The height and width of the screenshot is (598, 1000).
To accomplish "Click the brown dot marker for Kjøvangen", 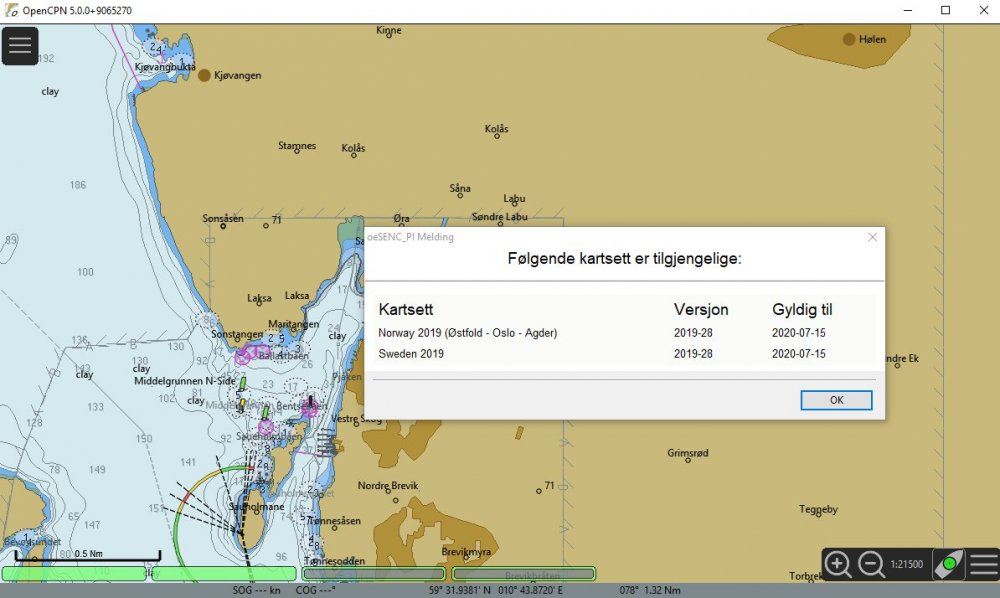I will tap(204, 75).
